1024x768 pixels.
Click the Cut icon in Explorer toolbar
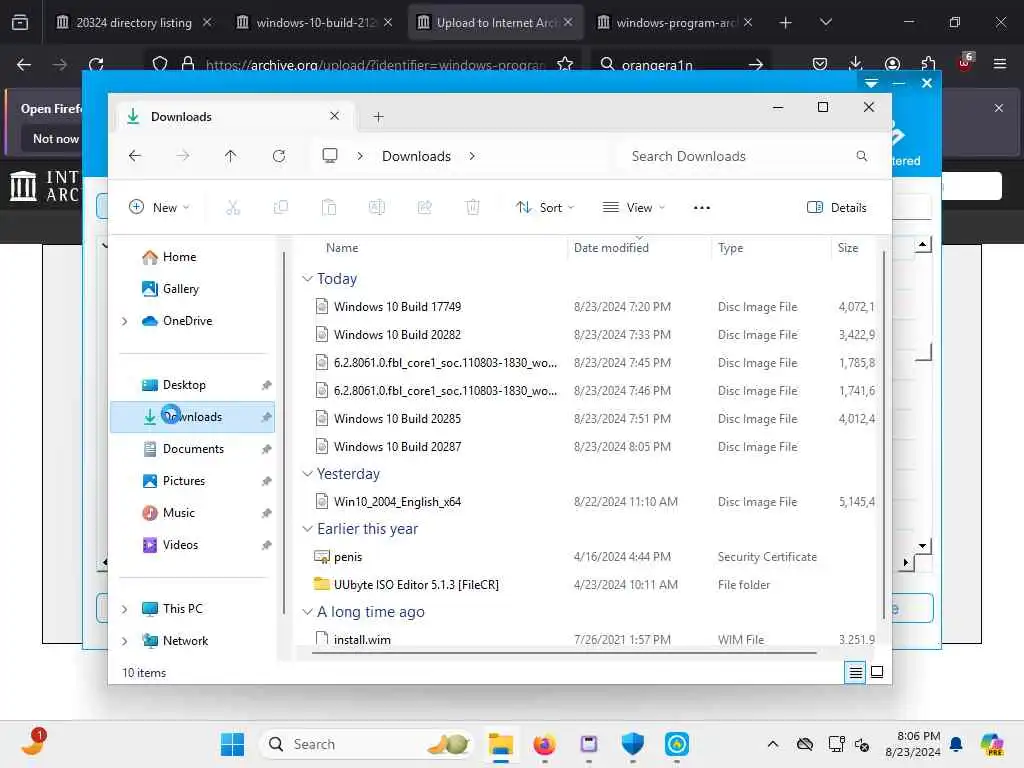coord(233,208)
